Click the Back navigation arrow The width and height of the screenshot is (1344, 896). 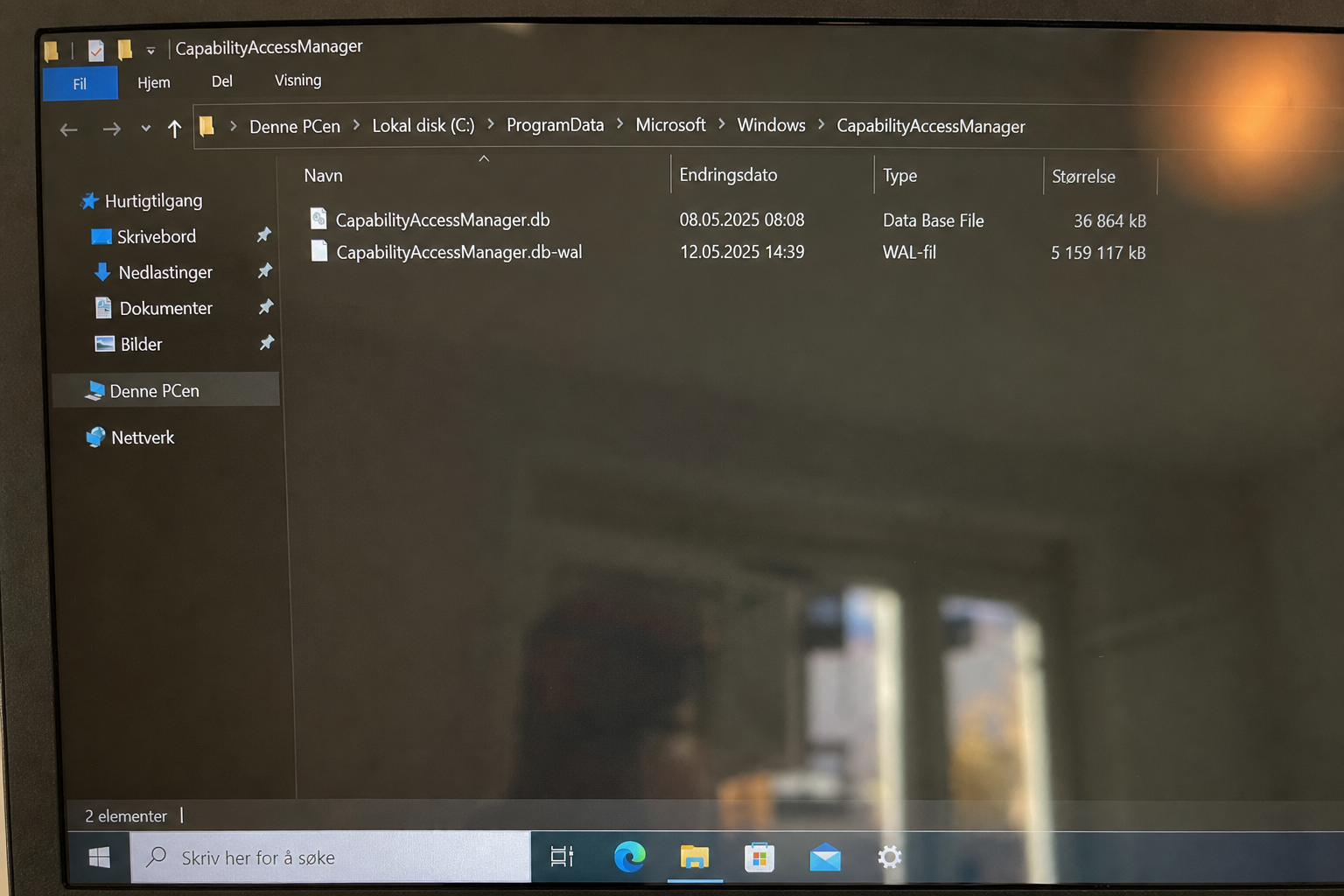69,129
